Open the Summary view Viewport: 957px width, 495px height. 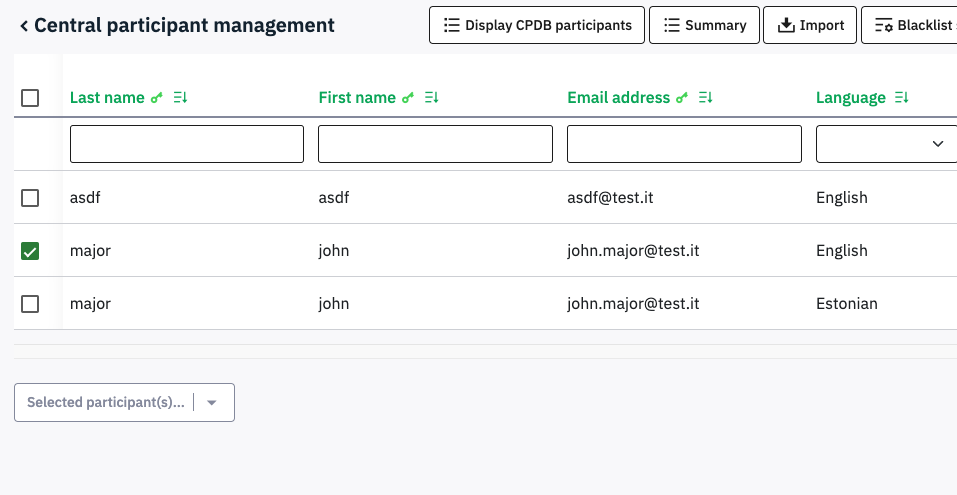click(x=704, y=25)
